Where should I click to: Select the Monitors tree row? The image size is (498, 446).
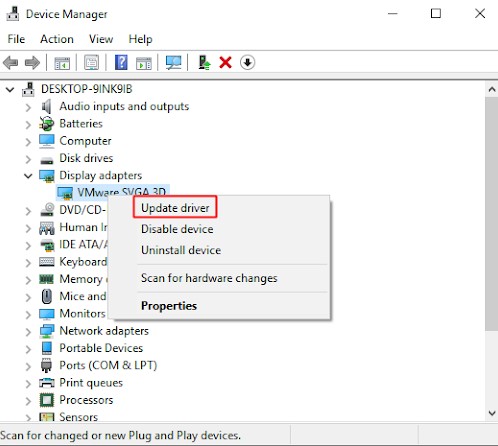[x=82, y=313]
